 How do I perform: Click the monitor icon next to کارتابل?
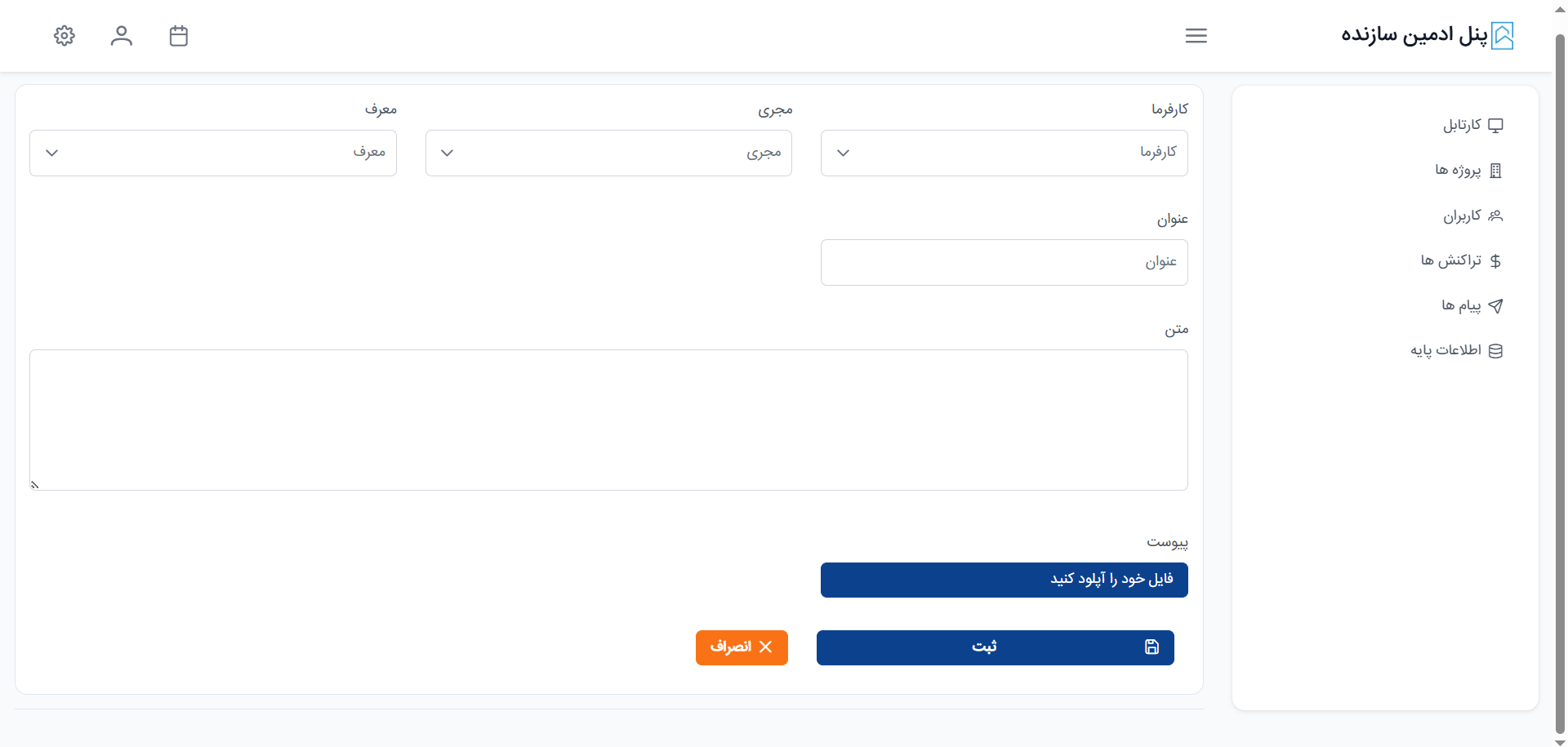pyautogui.click(x=1495, y=126)
